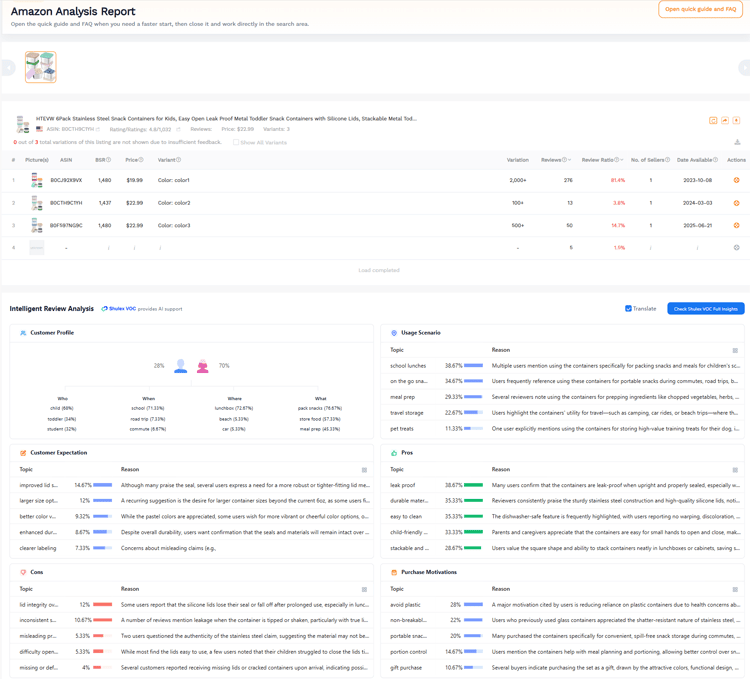Click female customer profile icon
750x679 pixels.
tap(203, 366)
